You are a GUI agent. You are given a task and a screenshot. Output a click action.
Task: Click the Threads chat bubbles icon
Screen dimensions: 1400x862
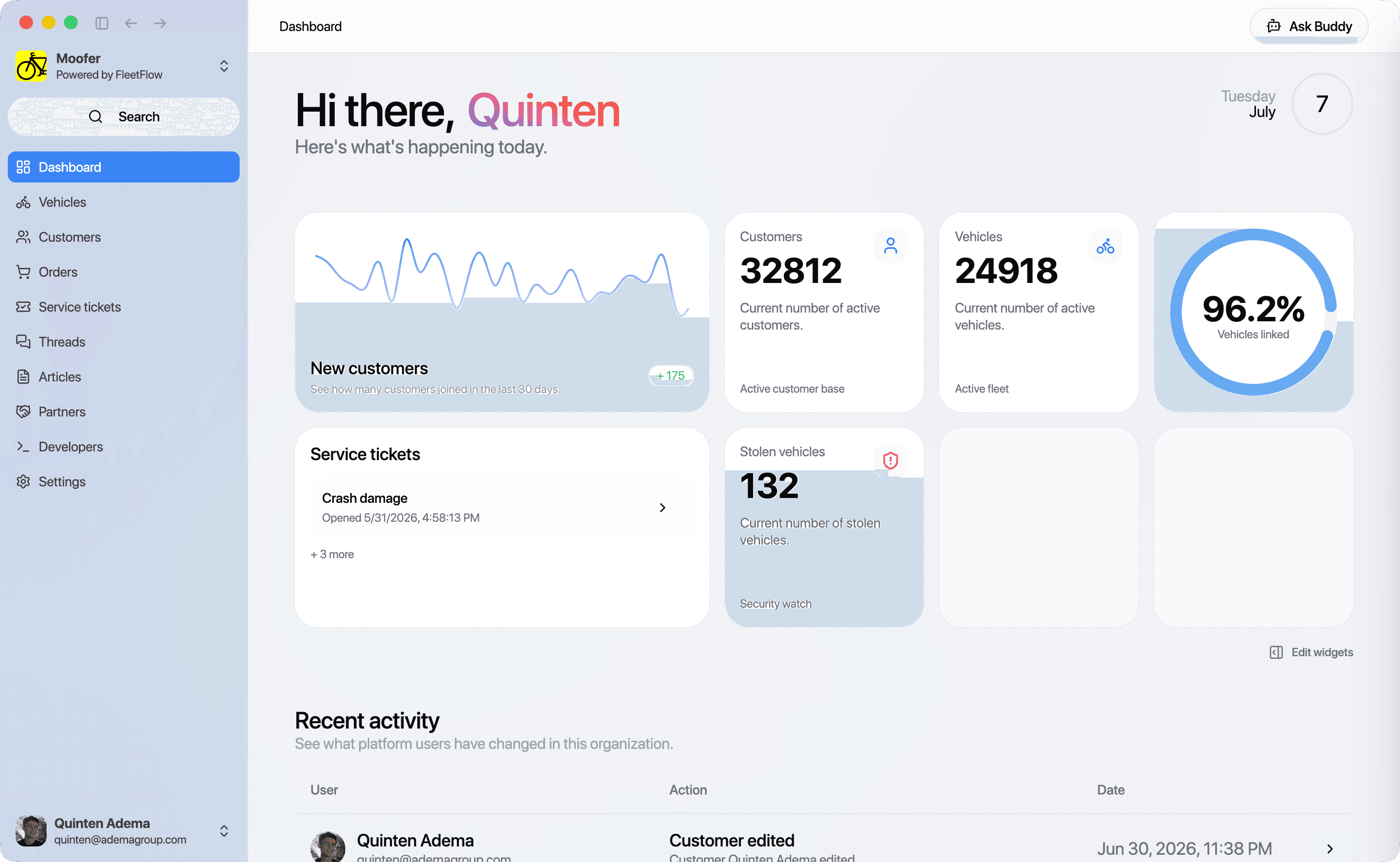[x=23, y=342]
